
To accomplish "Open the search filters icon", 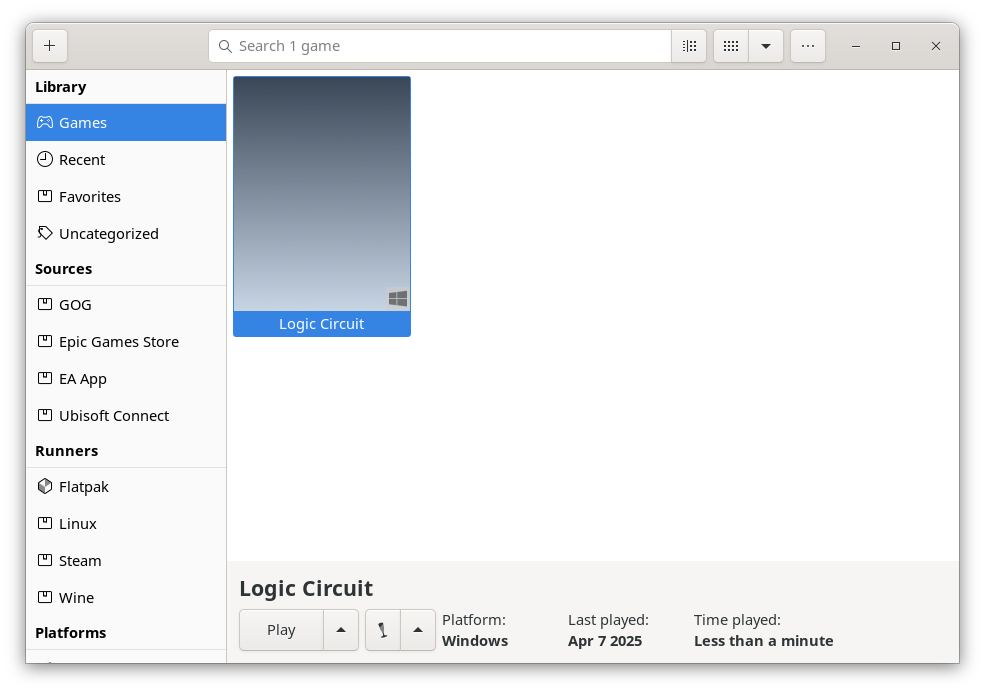I will point(689,46).
